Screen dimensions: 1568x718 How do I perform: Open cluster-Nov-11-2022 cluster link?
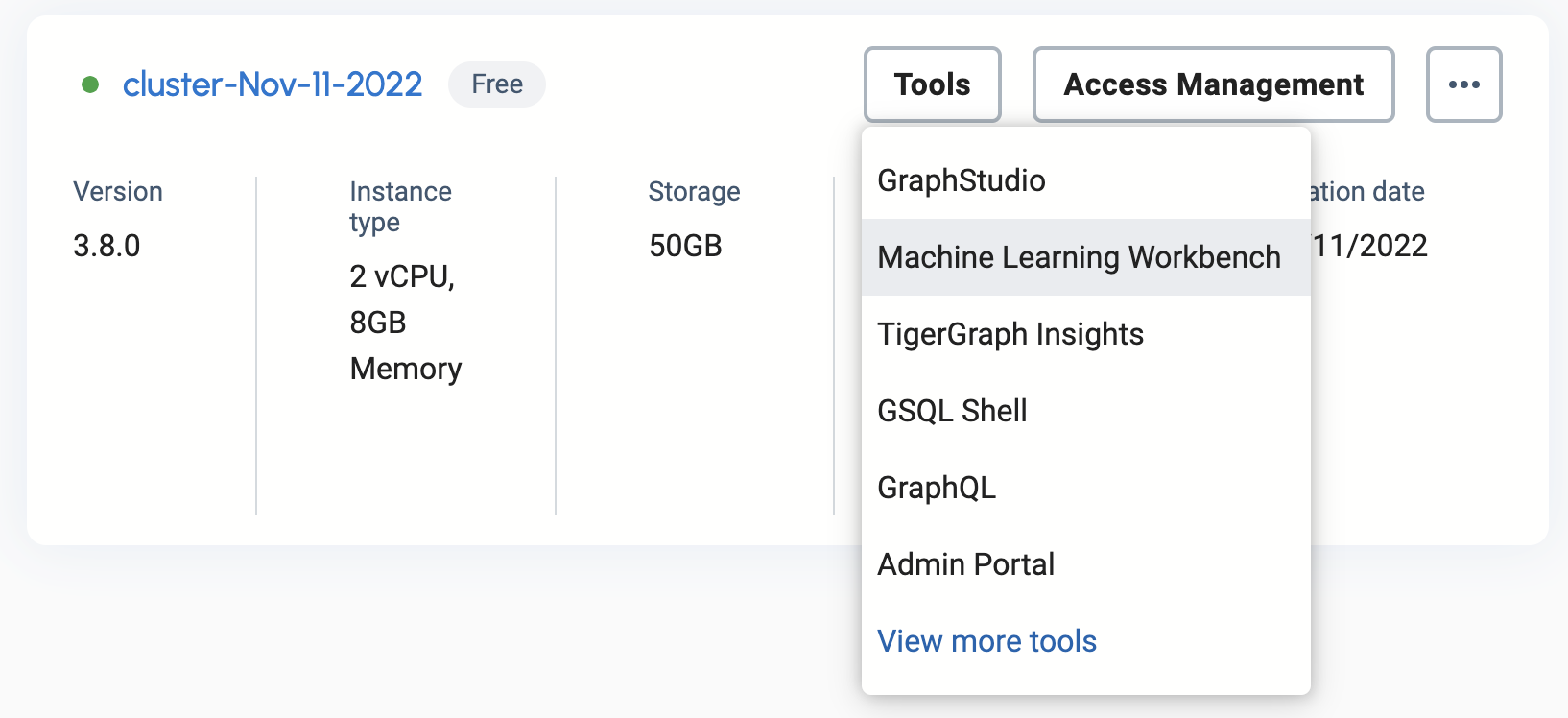point(273,84)
